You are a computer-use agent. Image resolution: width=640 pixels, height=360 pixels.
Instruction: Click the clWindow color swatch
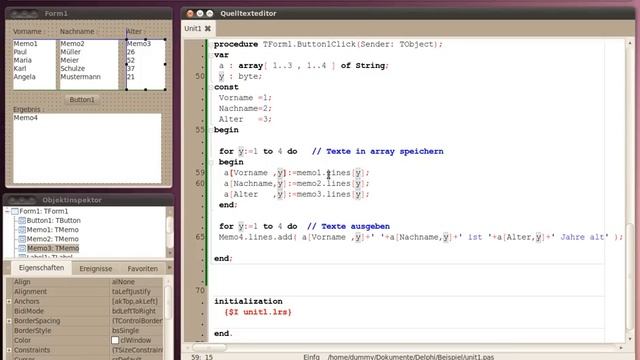115,340
